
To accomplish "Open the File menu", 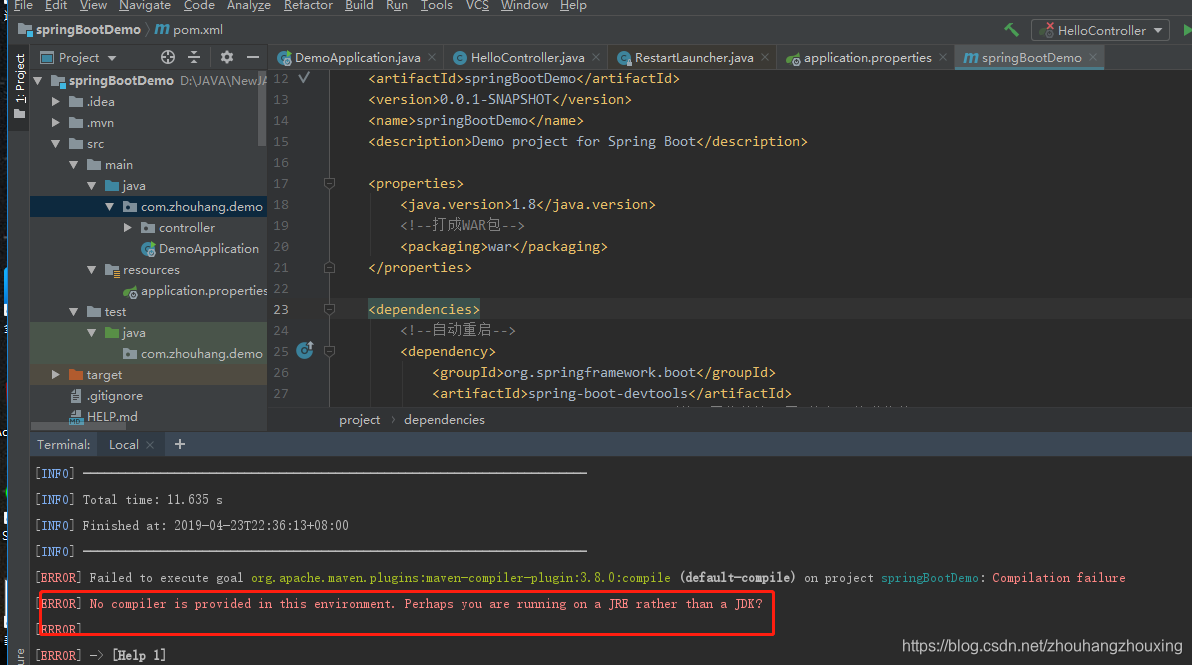I will click(24, 5).
